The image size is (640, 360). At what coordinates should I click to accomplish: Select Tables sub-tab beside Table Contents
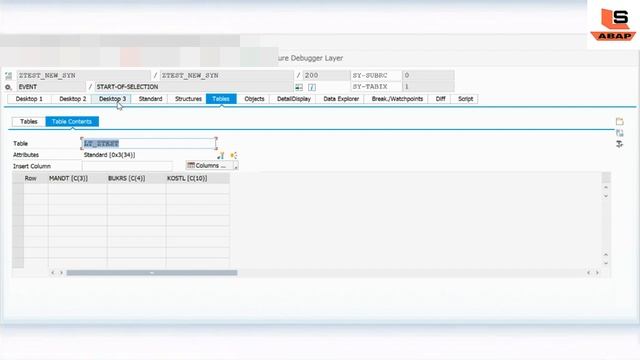[x=29, y=122]
